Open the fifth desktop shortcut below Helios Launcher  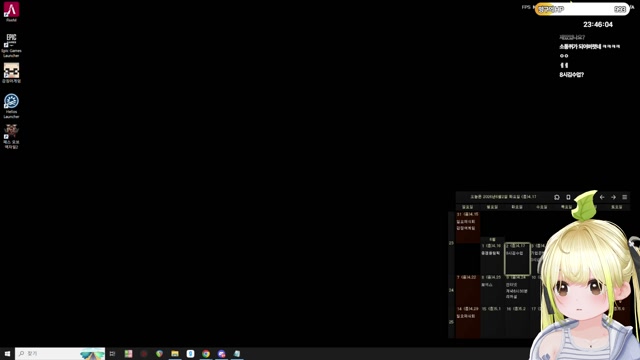(x=11, y=137)
